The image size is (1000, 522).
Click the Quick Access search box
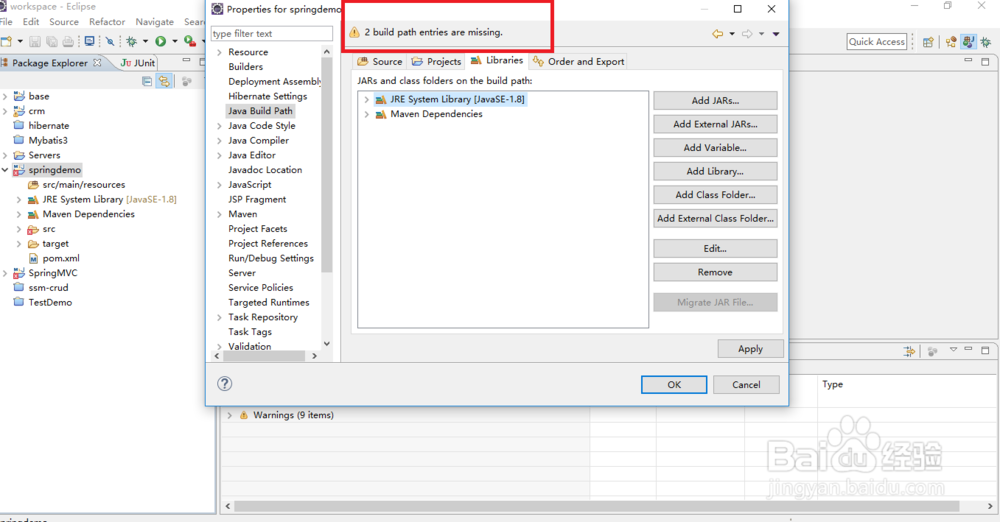pos(877,41)
